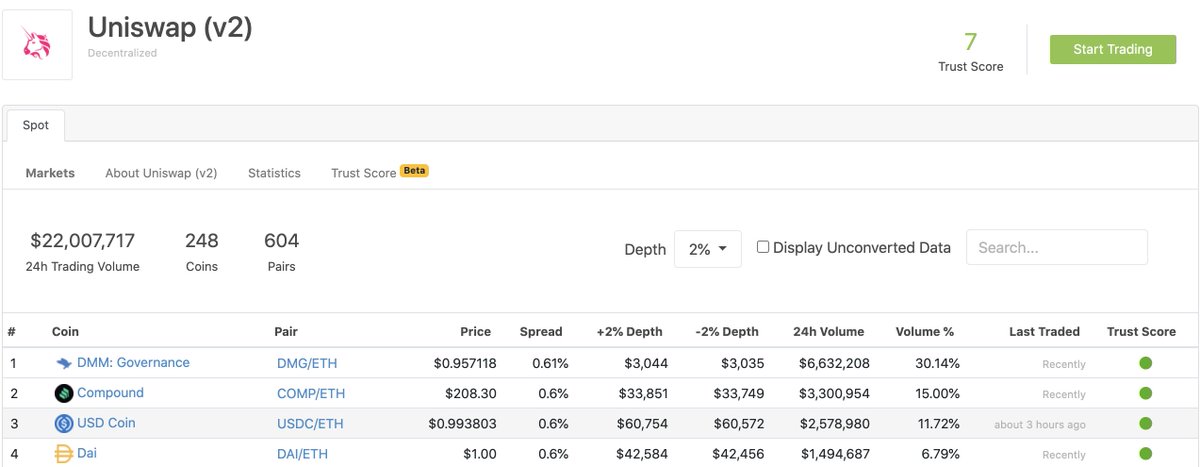Image resolution: width=1200 pixels, height=467 pixels.
Task: Click the Compound coin icon
Action: tap(64, 393)
